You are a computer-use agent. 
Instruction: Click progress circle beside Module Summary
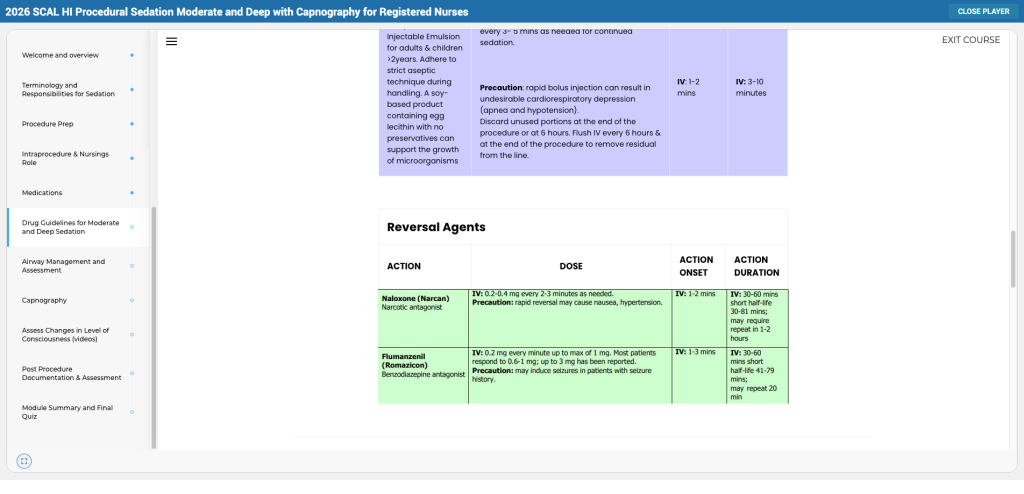point(132,412)
